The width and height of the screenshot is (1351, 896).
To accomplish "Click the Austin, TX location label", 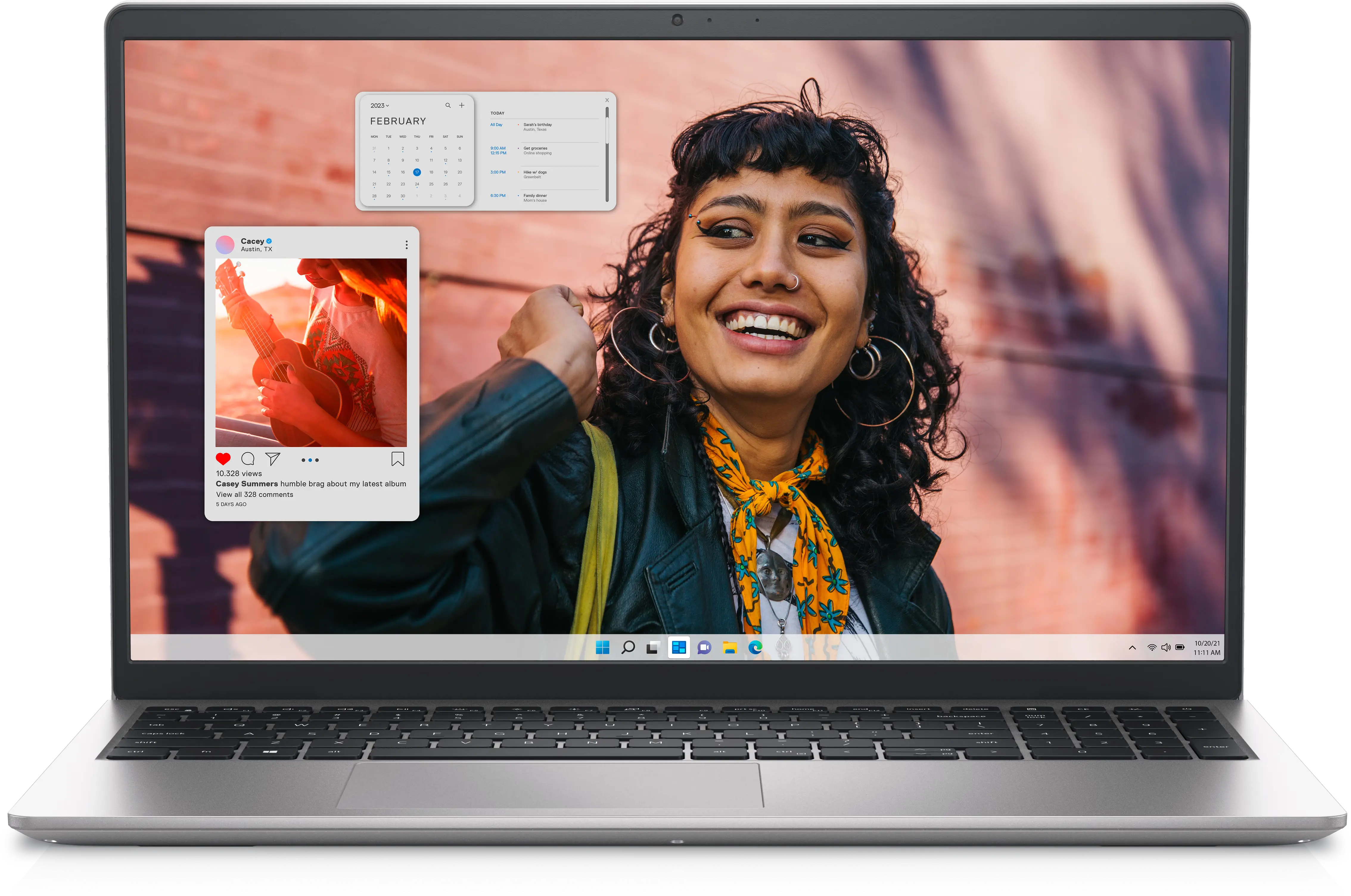I will tap(256, 249).
